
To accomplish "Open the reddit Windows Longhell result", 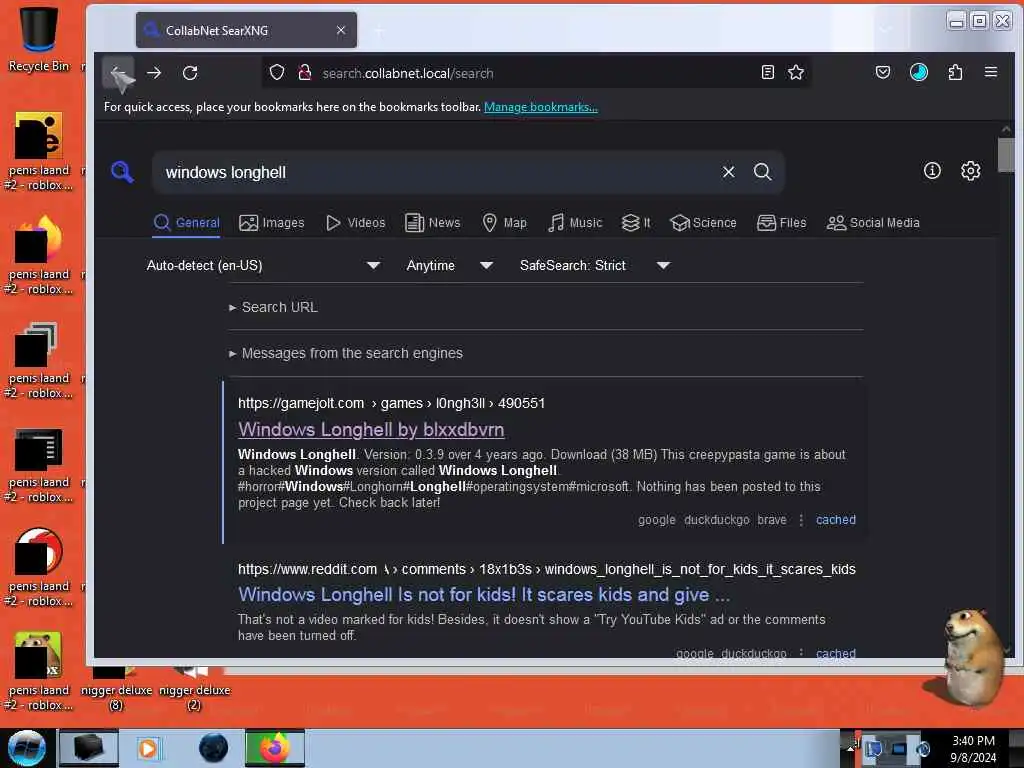I will (x=484, y=595).
